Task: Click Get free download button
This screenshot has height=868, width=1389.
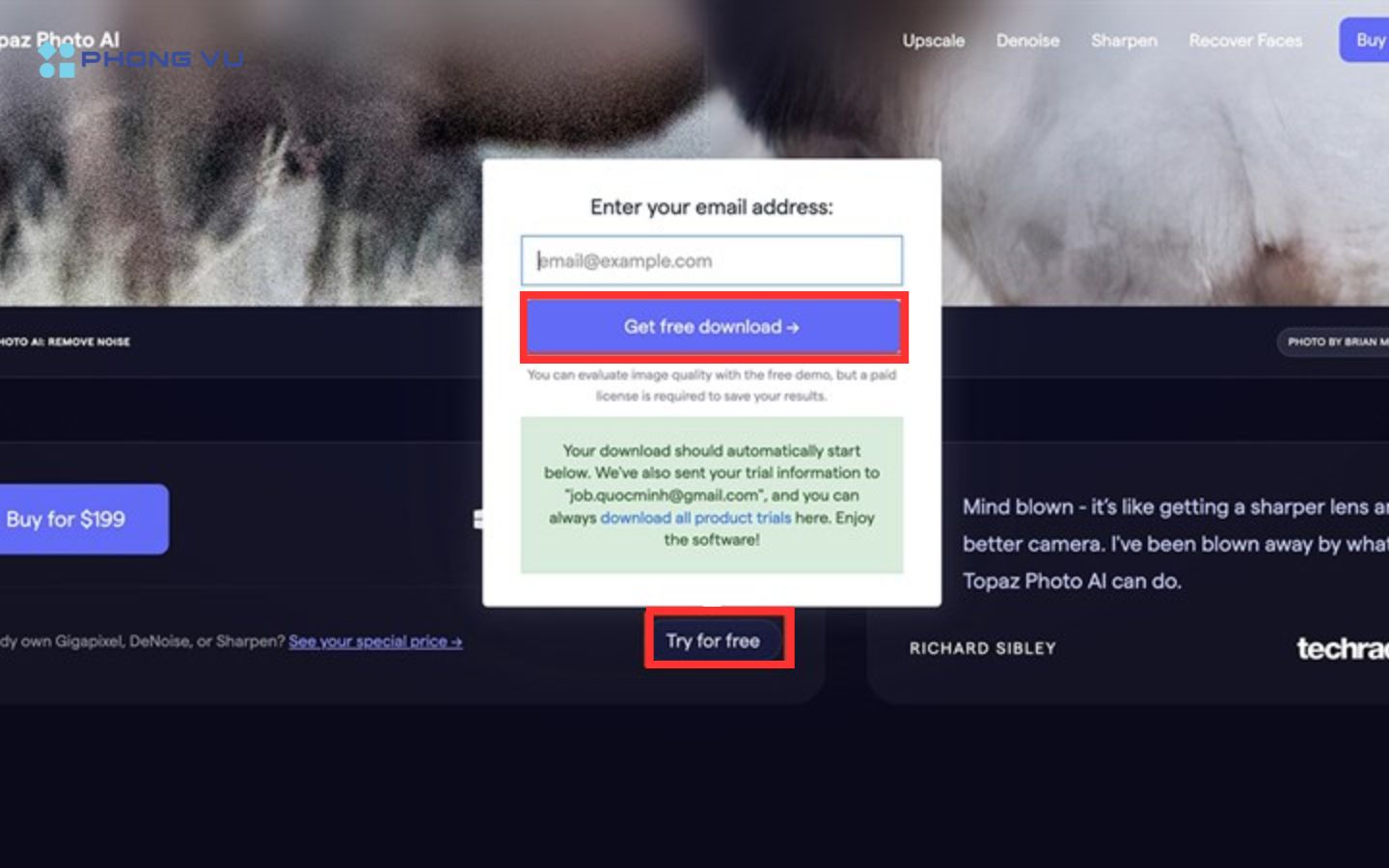Action: [x=712, y=327]
